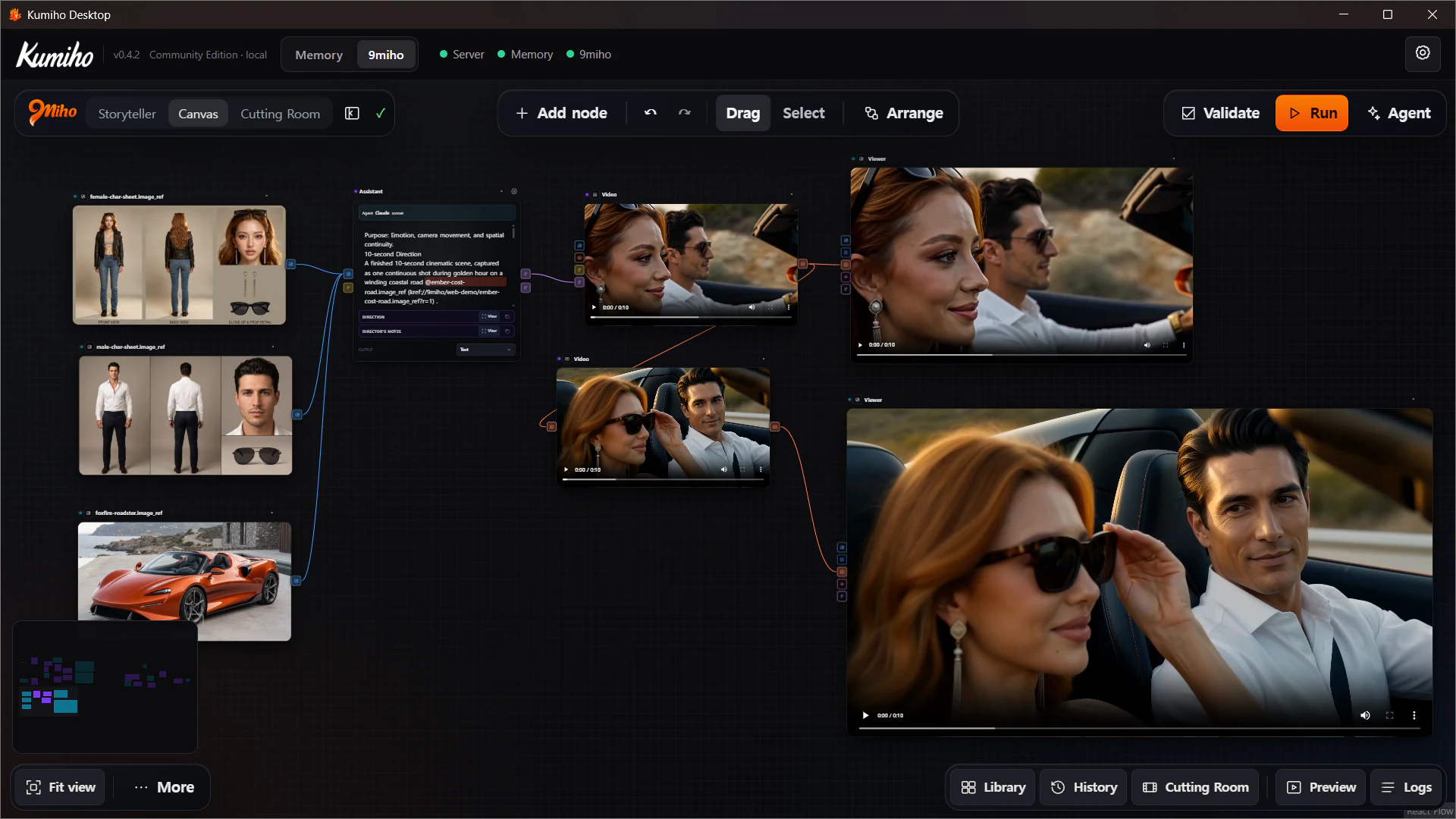
Task: Open more options on large bottom Viewer video
Action: 1414,715
